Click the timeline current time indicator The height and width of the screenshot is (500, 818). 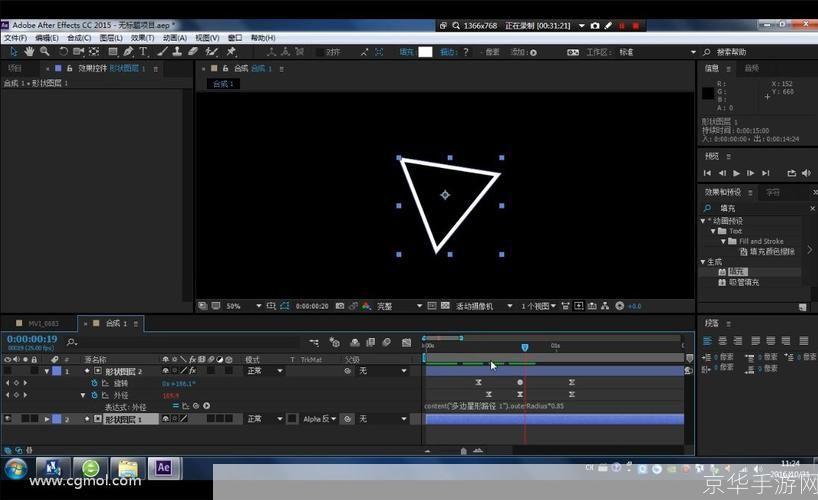tap(525, 347)
